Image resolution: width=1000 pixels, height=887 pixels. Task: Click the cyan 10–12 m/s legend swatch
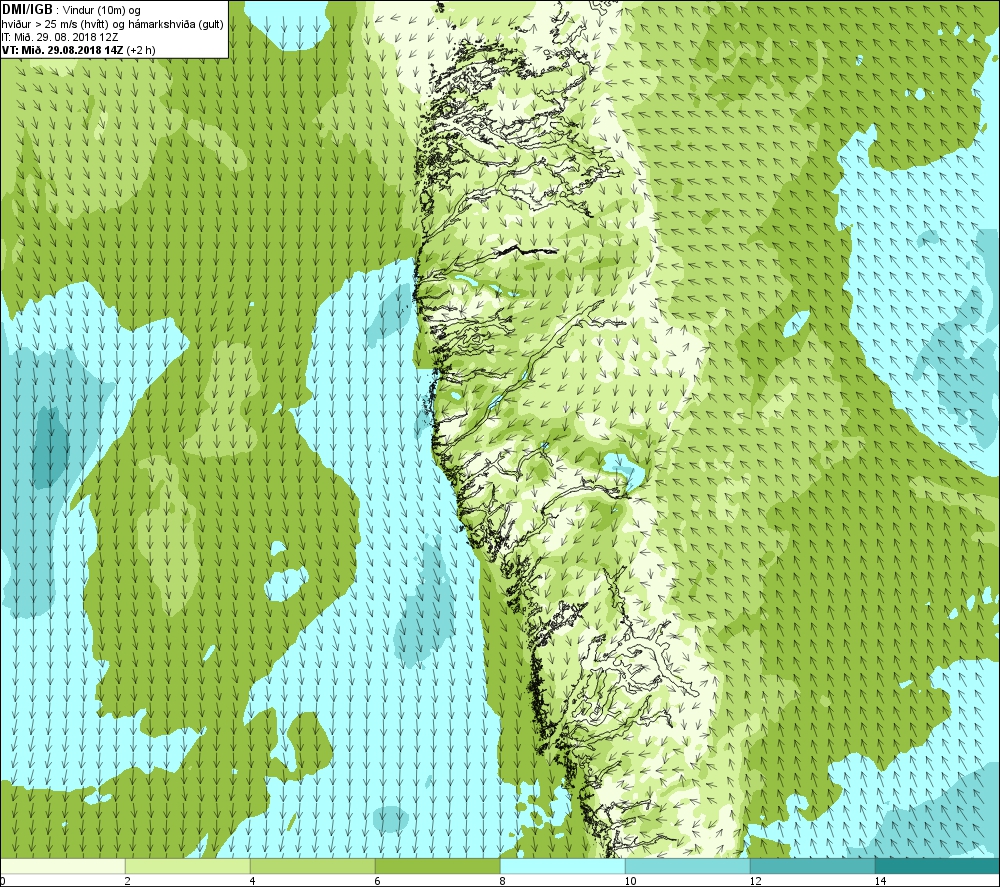pos(688,867)
